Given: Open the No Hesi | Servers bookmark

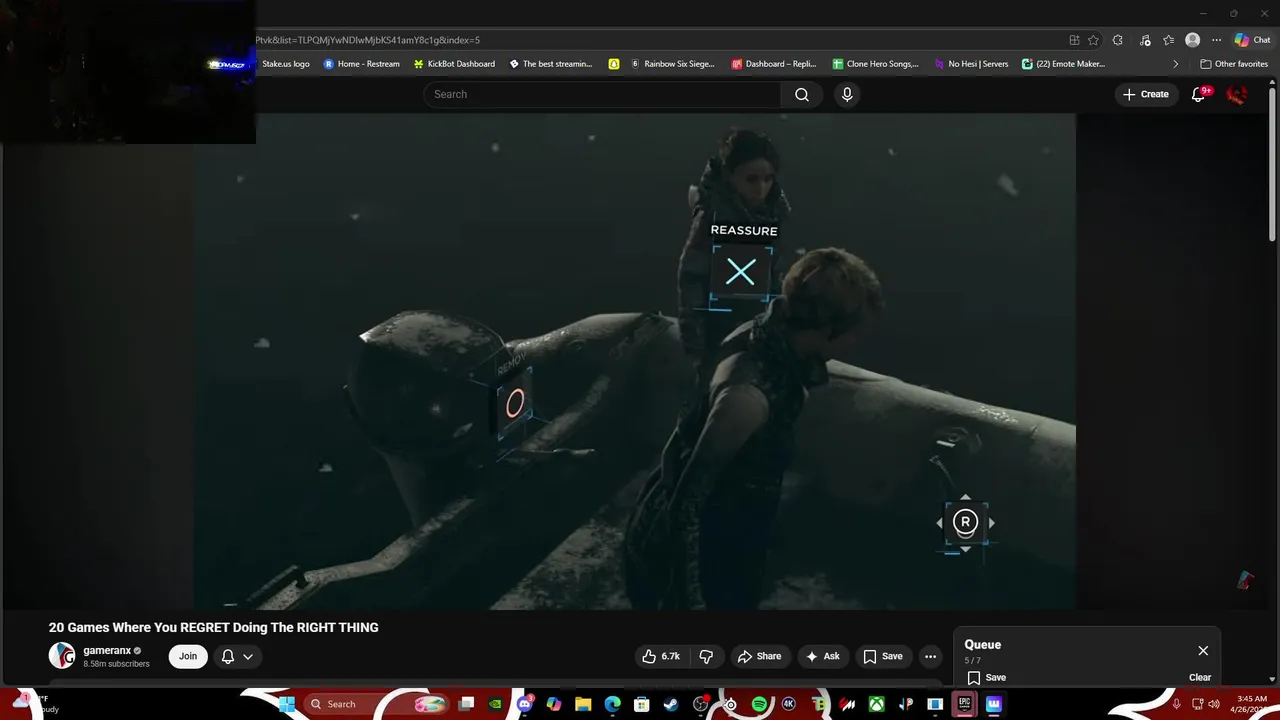Looking at the screenshot, I should pyautogui.click(x=971, y=64).
